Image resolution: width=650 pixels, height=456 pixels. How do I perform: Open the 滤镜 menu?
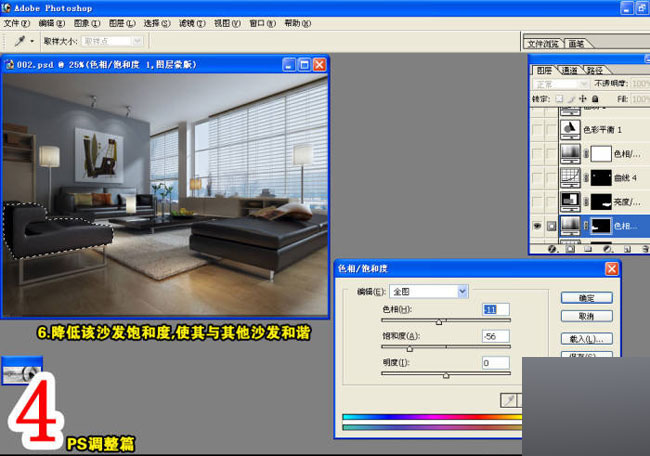tap(192, 23)
